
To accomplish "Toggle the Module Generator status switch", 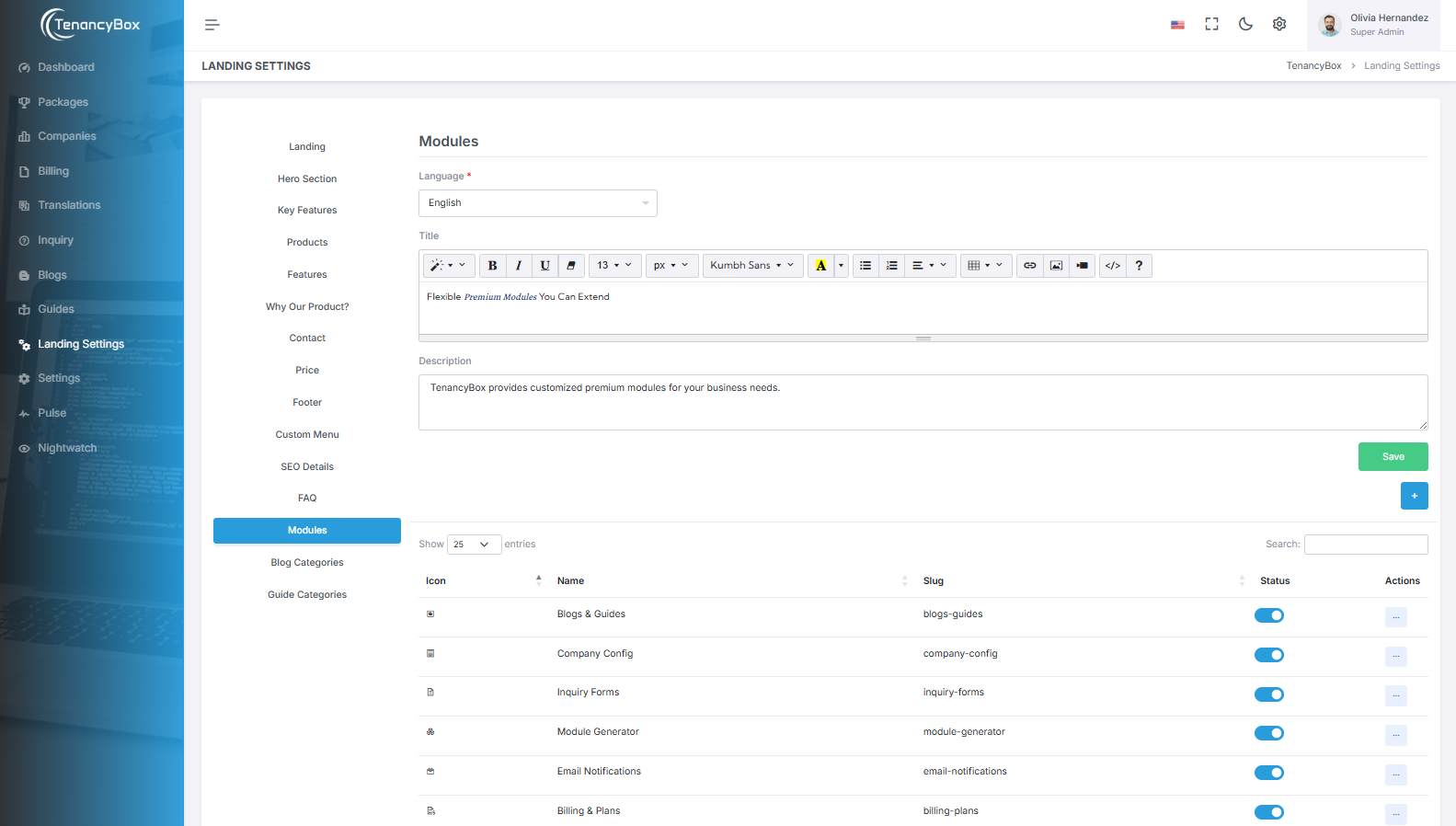I will (1269, 733).
